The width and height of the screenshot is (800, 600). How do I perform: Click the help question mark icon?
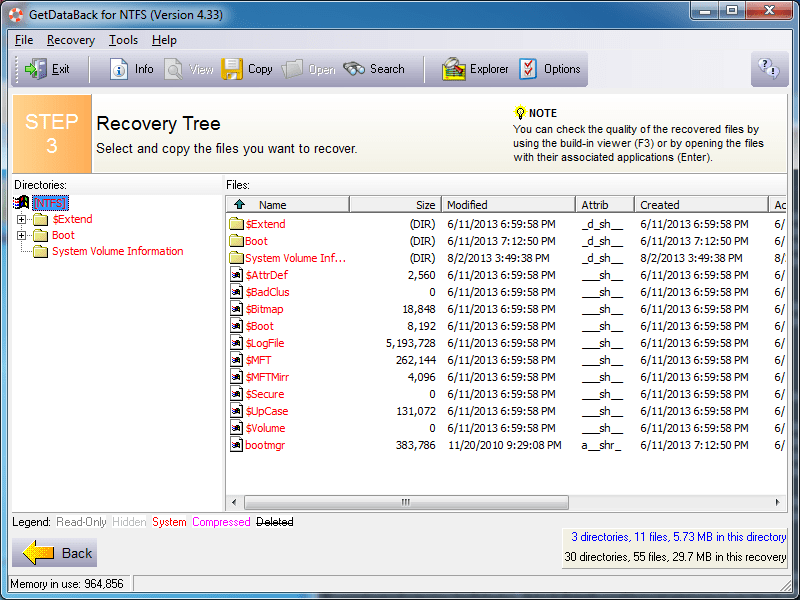768,69
